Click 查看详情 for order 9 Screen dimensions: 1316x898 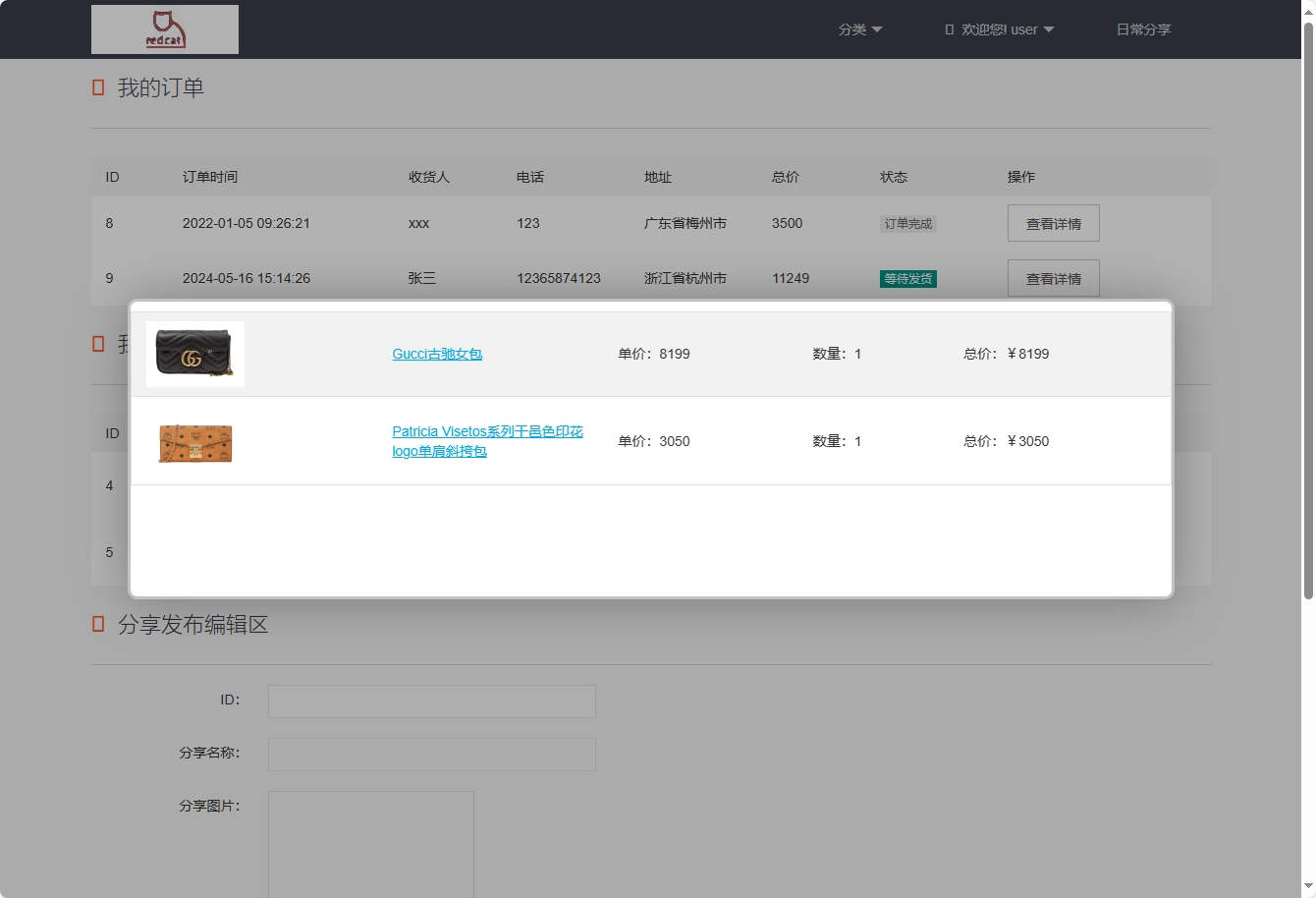[1053, 278]
